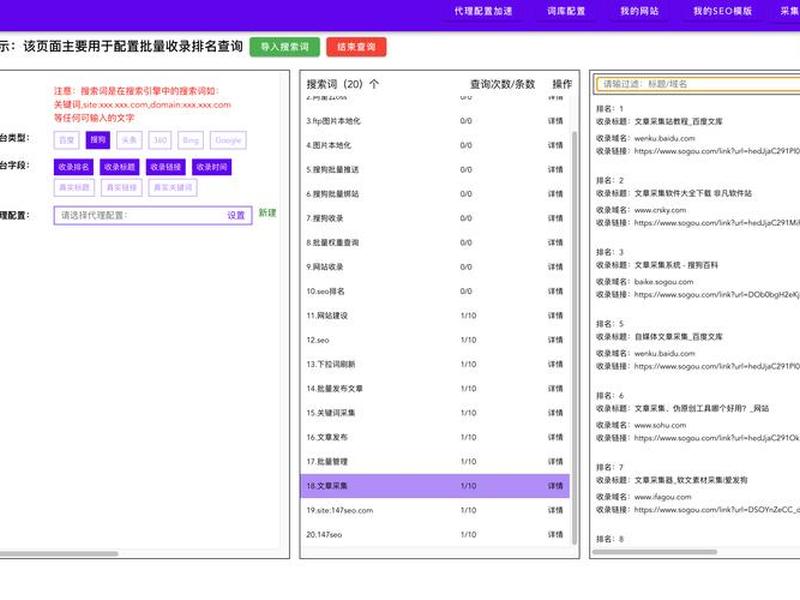Enable the 真实标题 field
This screenshot has width=800, height=600.
click(x=74, y=187)
